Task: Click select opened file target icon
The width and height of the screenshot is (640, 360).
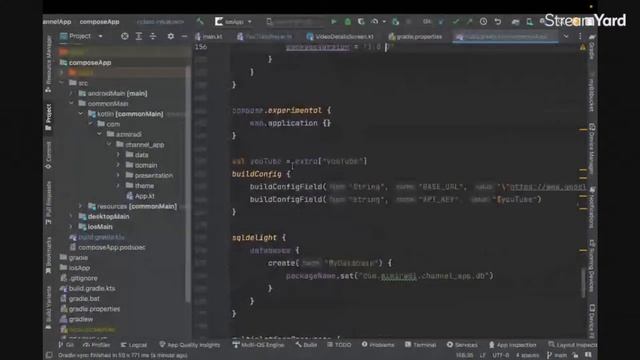Action: [124, 36]
